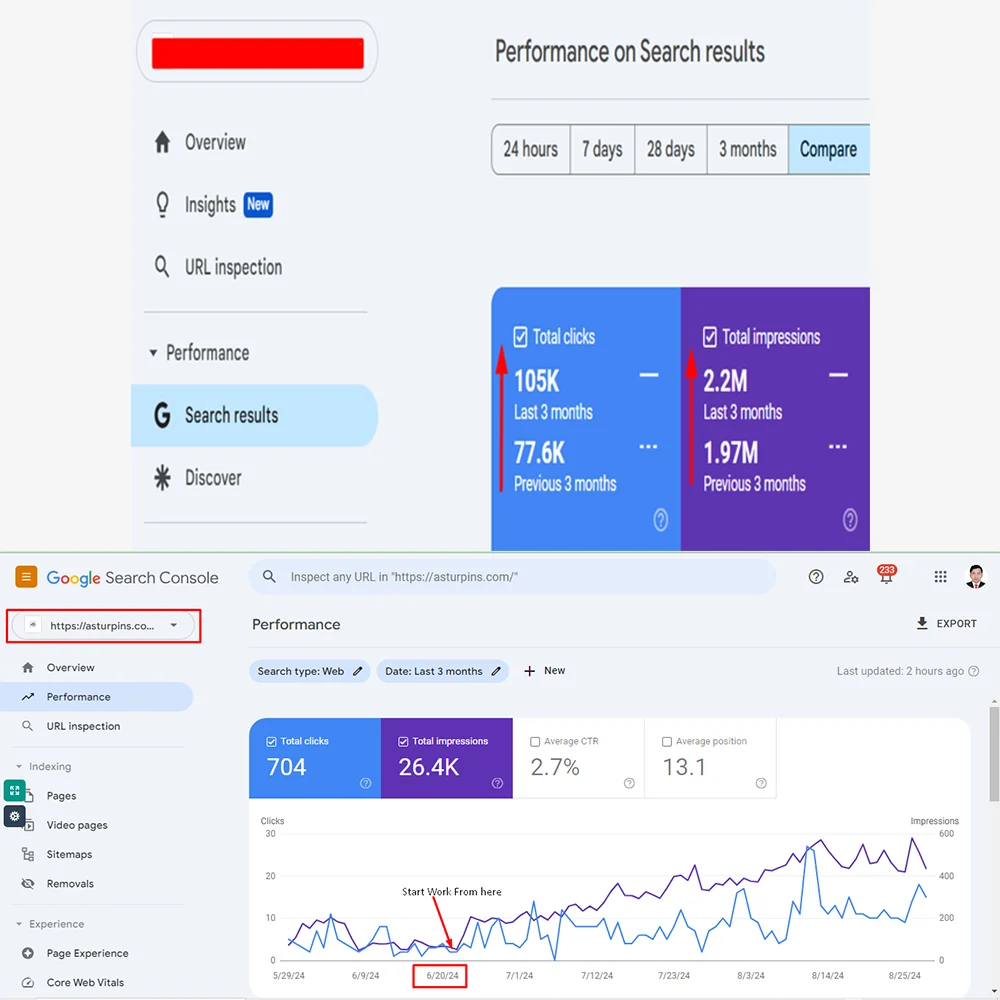Open the asturpins.com property selector dropdown
Viewport: 1000px width, 1000px height.
tap(105, 626)
